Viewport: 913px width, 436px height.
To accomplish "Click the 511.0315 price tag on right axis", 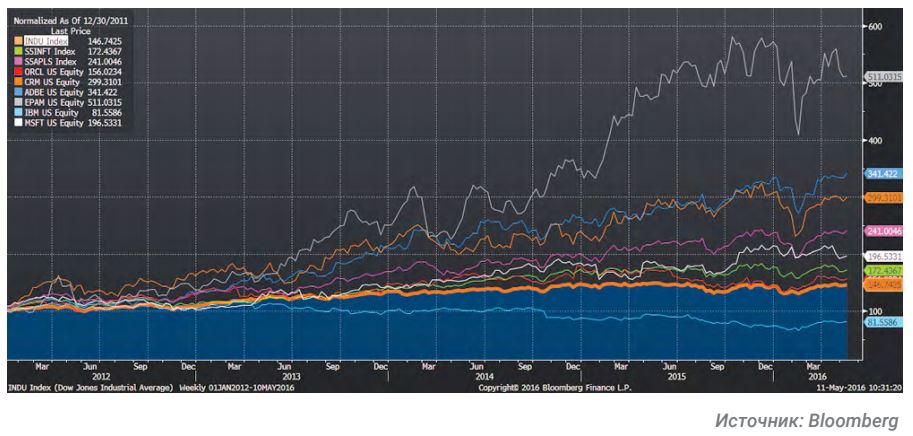I will [879, 76].
